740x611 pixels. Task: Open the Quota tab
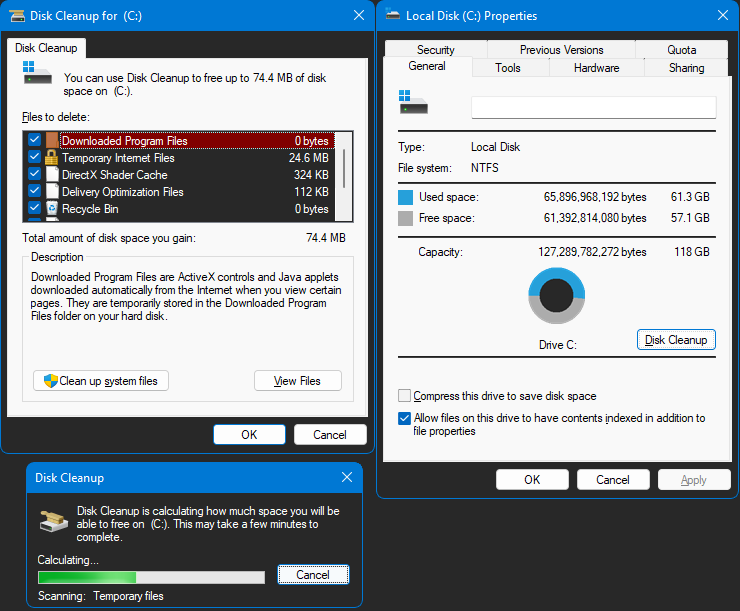coord(681,50)
